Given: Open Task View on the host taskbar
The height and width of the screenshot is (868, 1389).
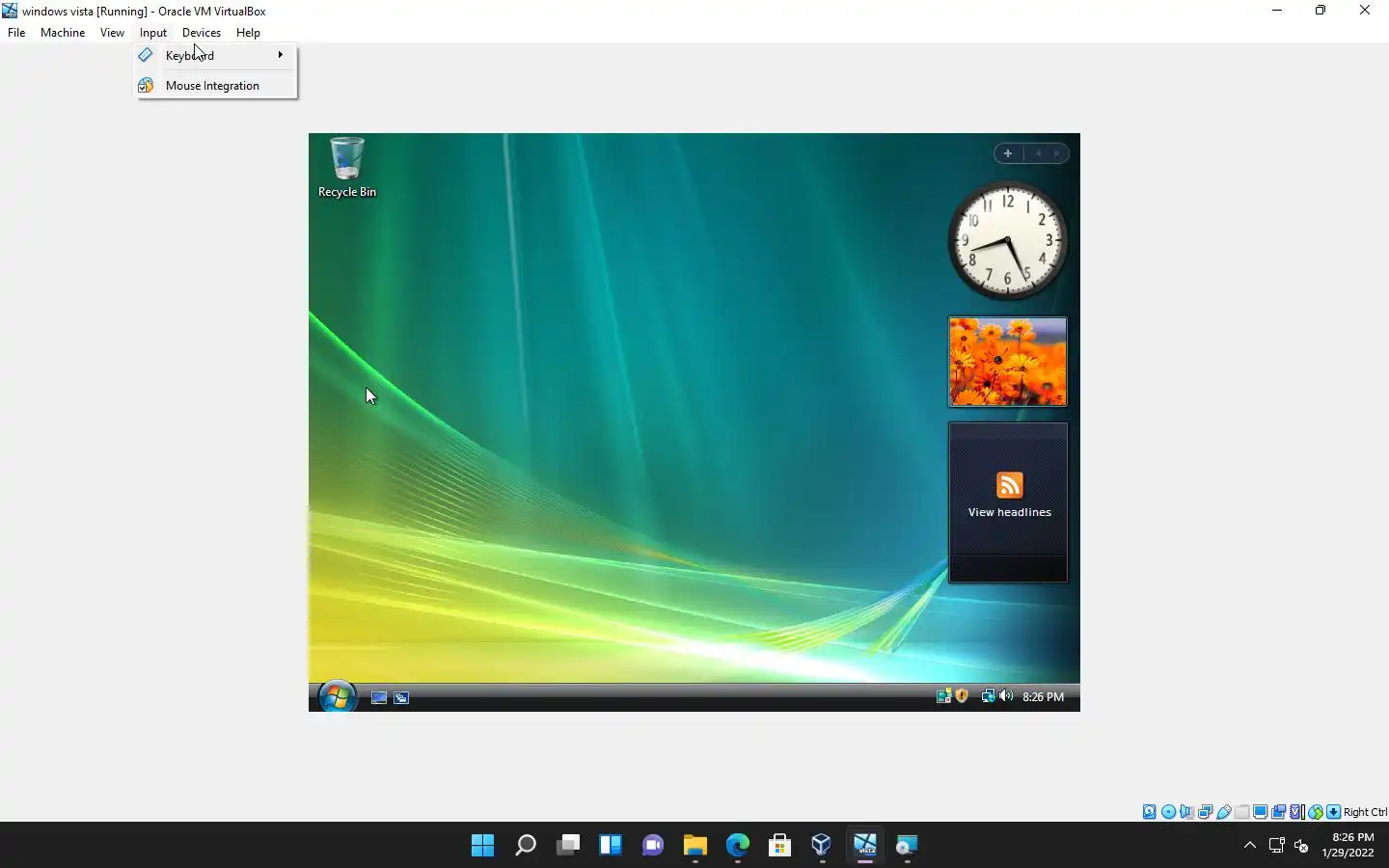Looking at the screenshot, I should point(568,846).
